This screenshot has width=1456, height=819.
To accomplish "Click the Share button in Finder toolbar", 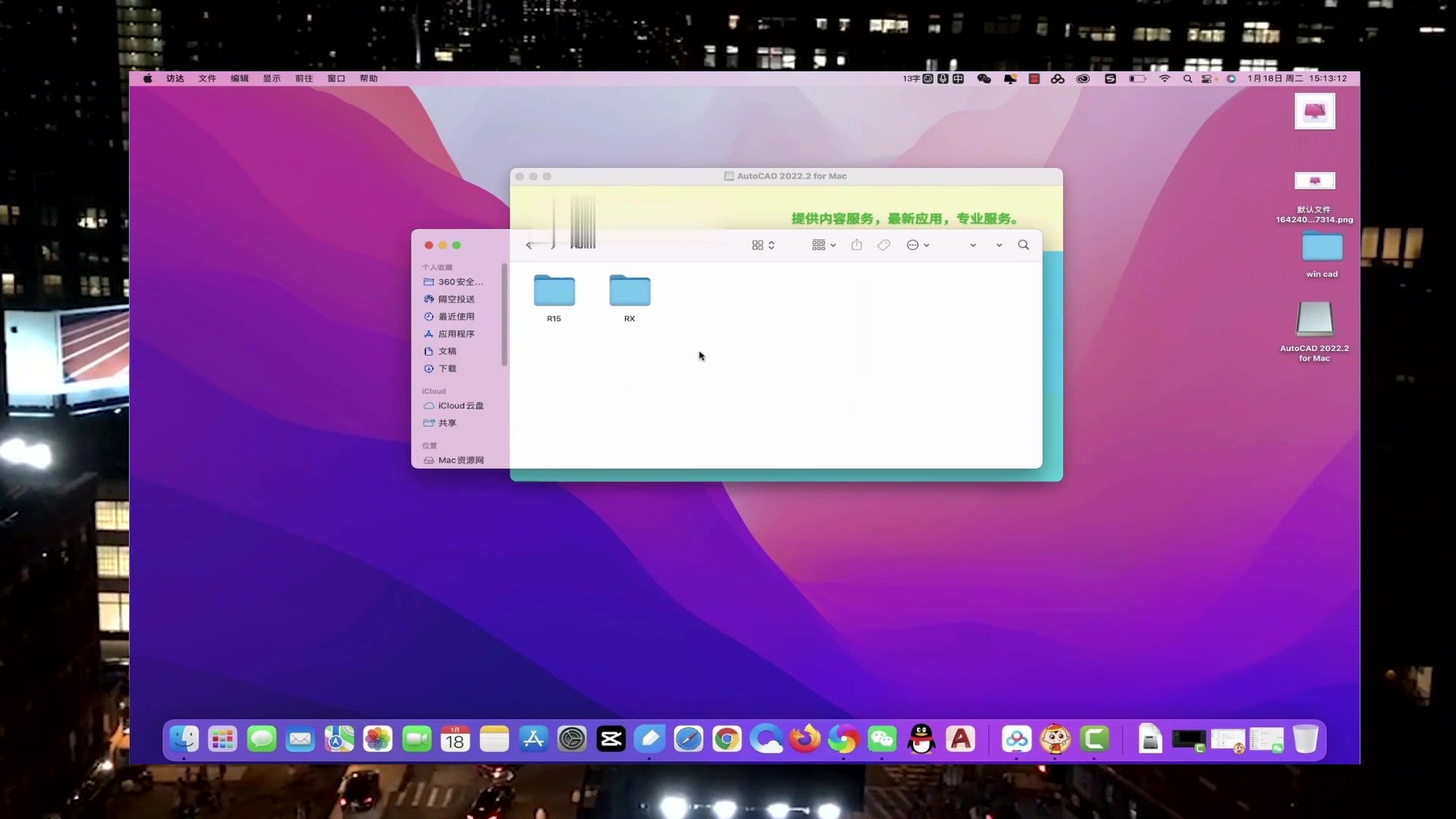I will pos(856,245).
